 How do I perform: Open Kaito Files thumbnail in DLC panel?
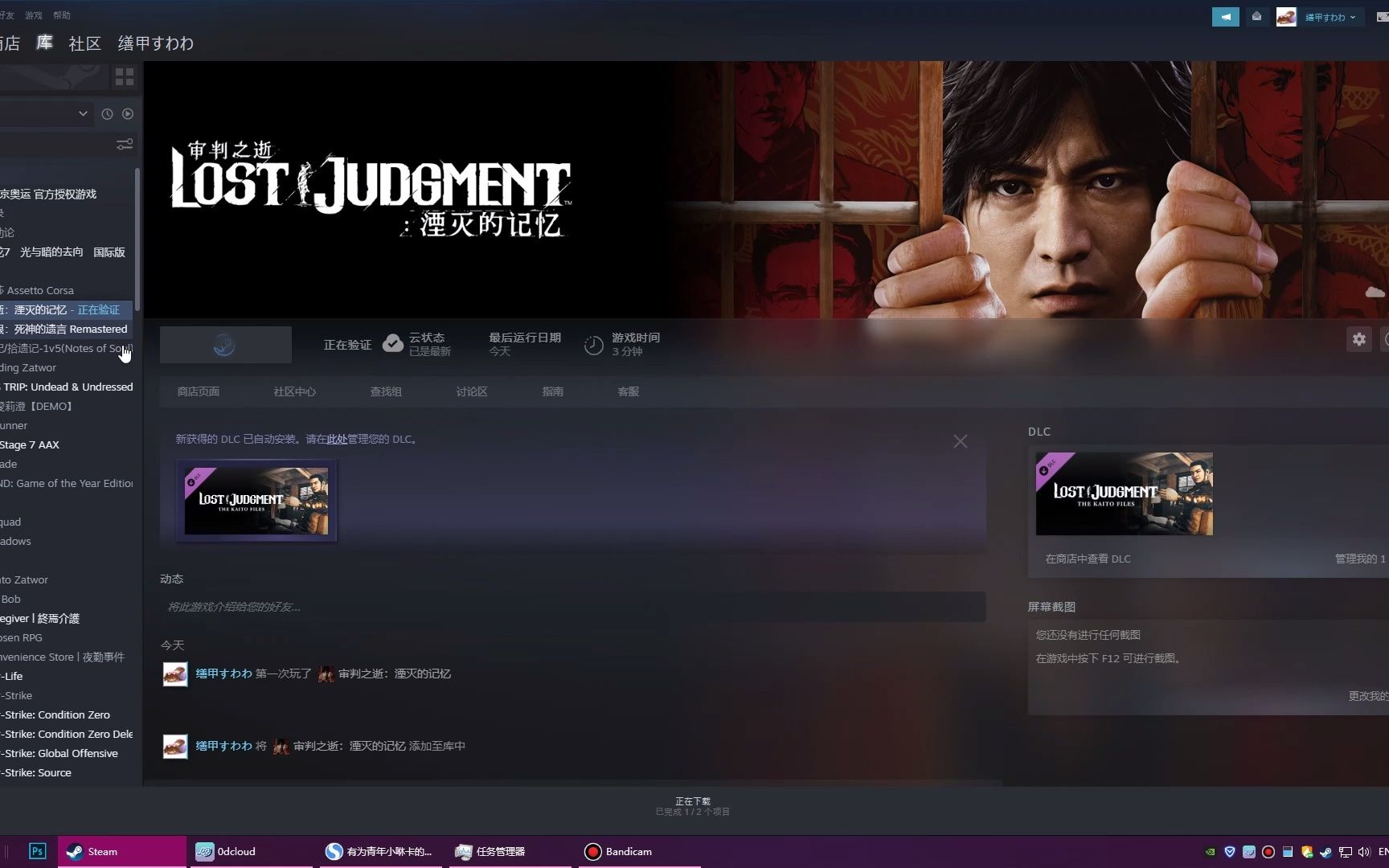[1124, 493]
